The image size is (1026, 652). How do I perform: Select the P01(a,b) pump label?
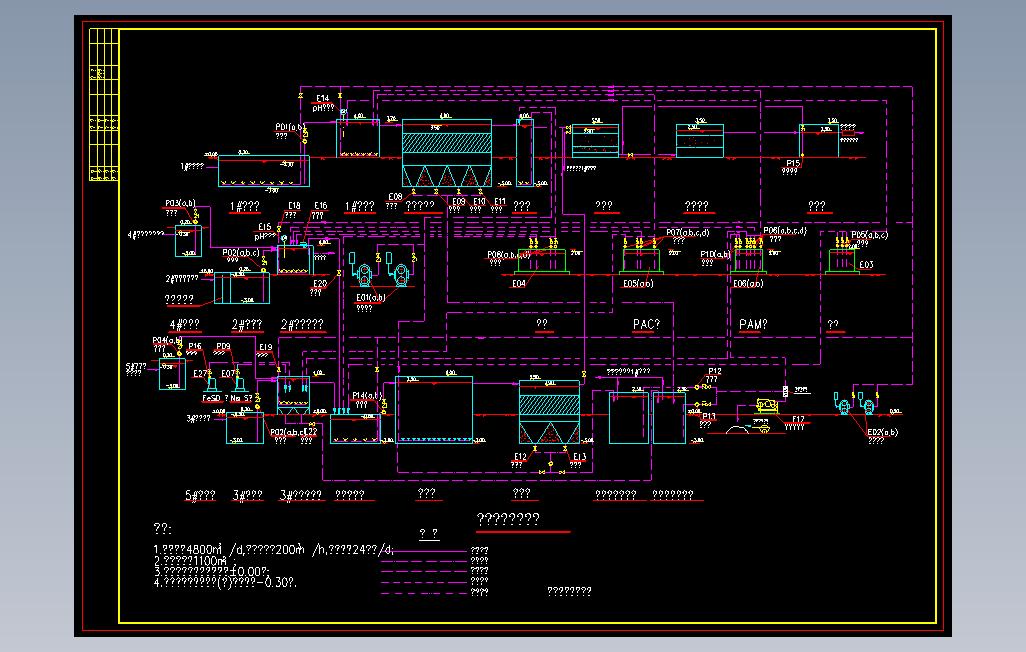pyautogui.click(x=290, y=127)
